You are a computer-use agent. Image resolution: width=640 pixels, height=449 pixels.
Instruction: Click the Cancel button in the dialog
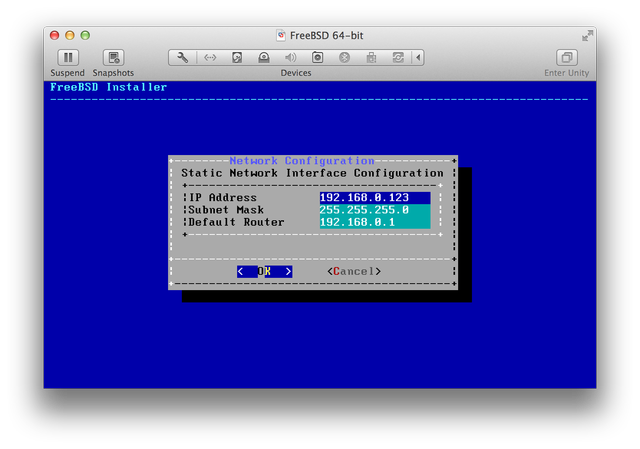354,271
